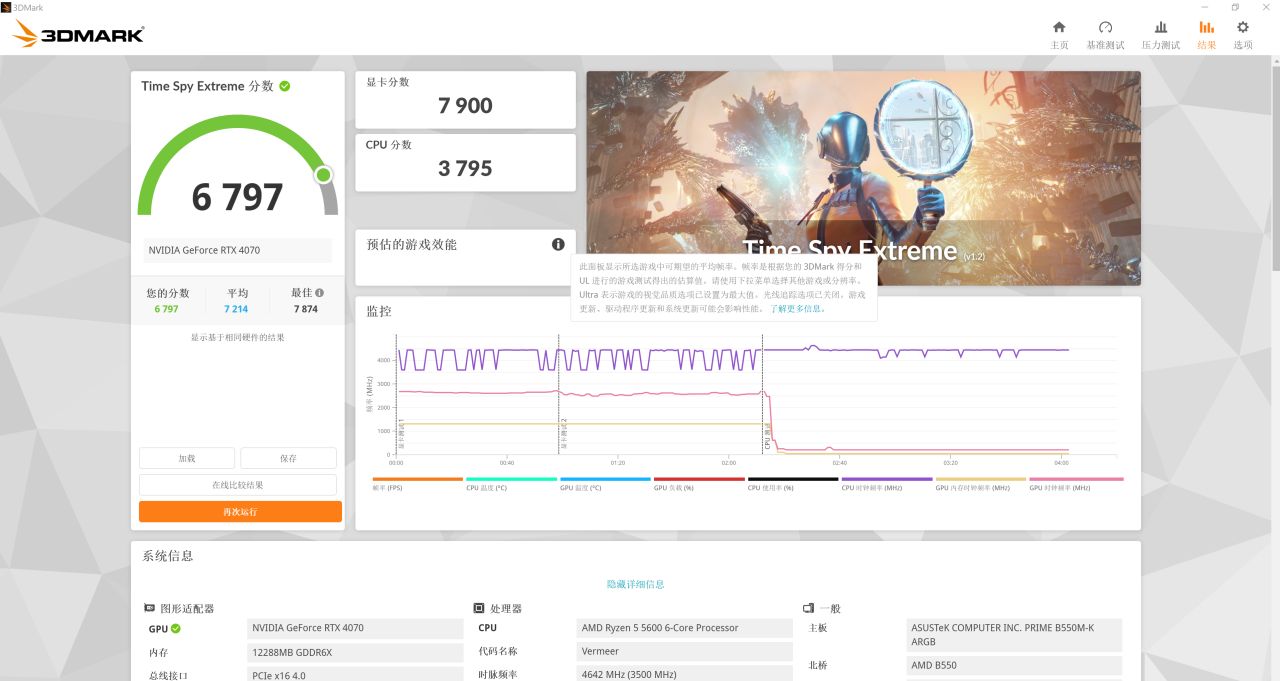Image resolution: width=1280 pixels, height=681 pixels.
Task: Open the 压力测试 stress test tab
Action: click(x=1160, y=35)
